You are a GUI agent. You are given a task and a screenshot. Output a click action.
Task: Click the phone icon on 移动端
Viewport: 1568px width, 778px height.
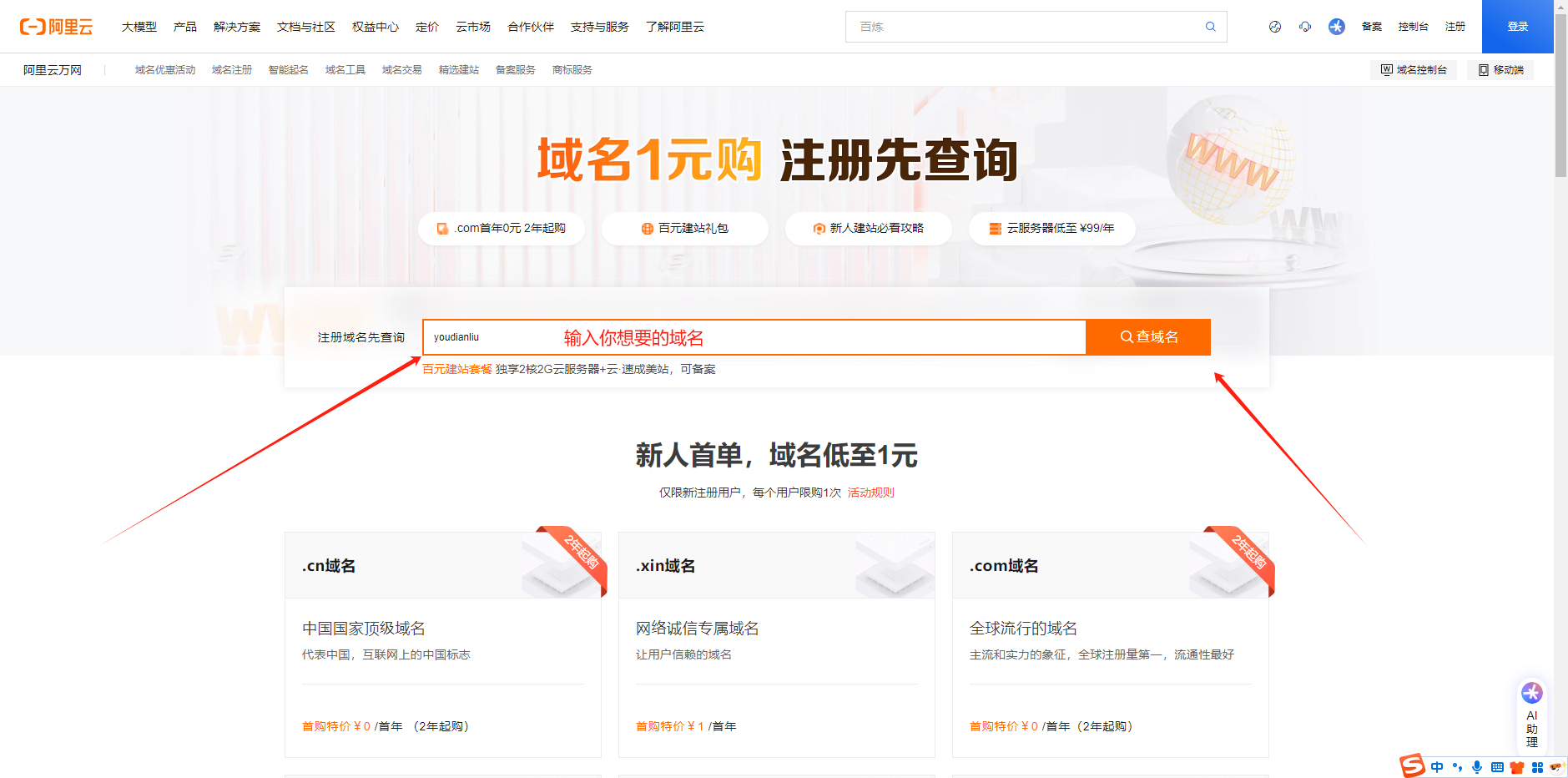pos(1483,69)
